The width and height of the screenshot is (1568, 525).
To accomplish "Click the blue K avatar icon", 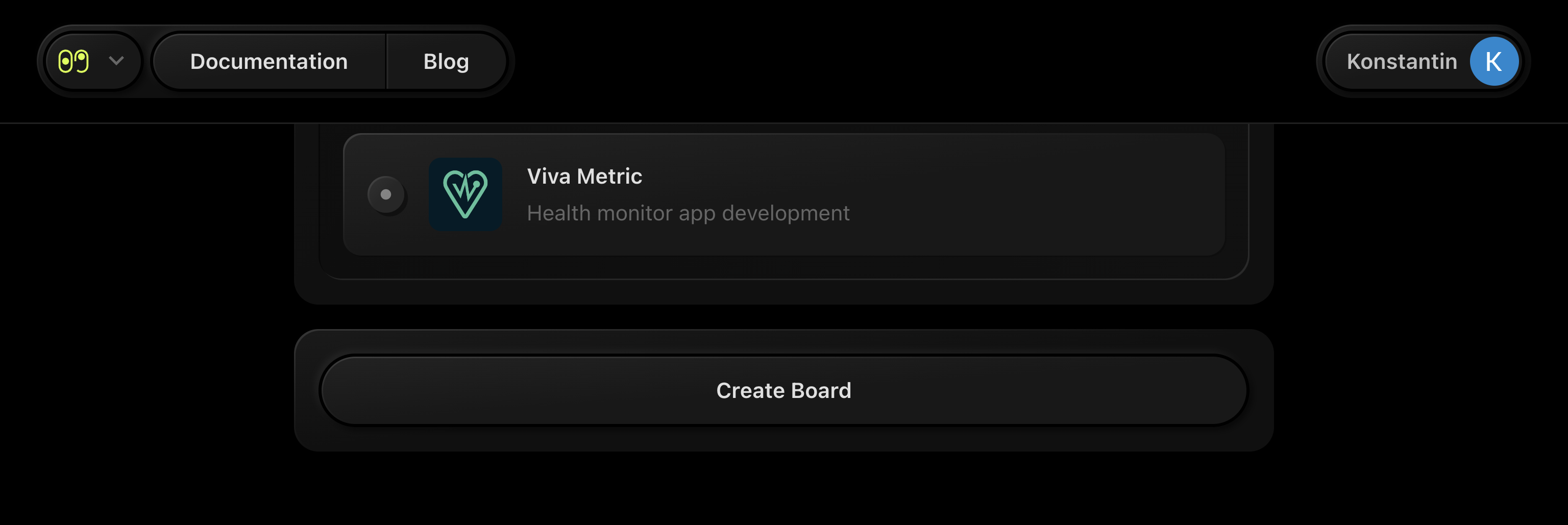I will click(x=1493, y=61).
